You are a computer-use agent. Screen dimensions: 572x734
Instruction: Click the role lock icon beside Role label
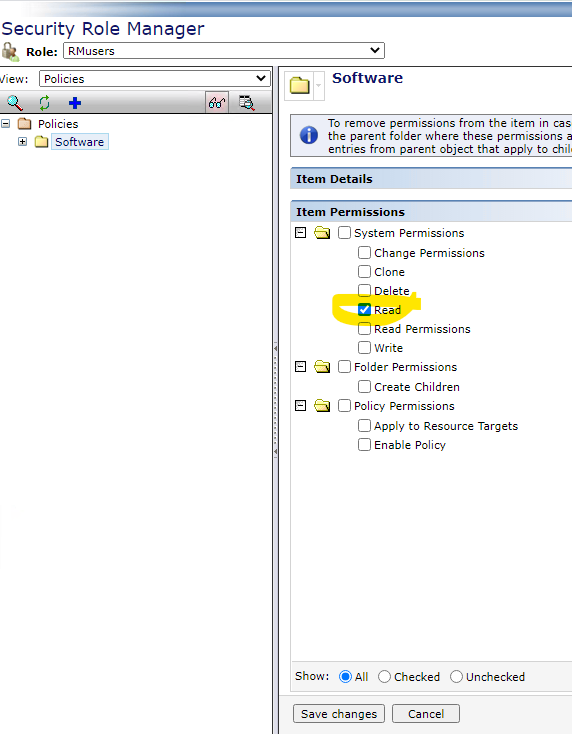click(x=10, y=51)
